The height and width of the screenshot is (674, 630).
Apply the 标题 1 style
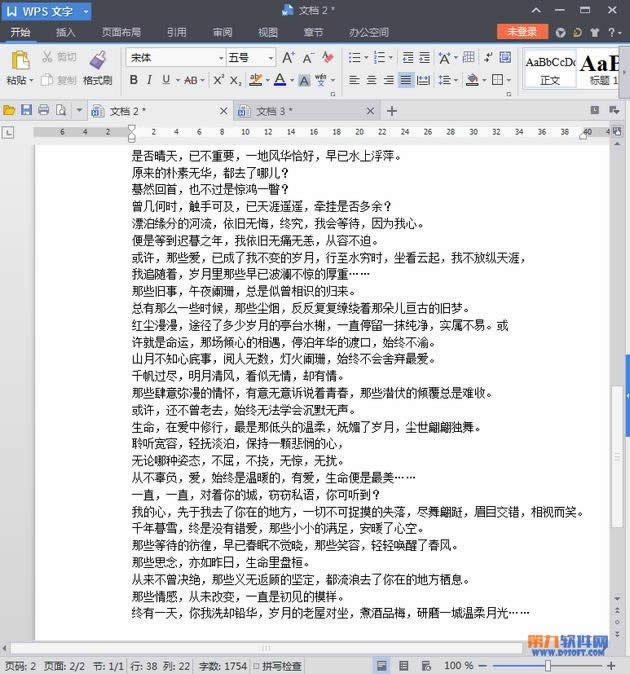click(599, 70)
